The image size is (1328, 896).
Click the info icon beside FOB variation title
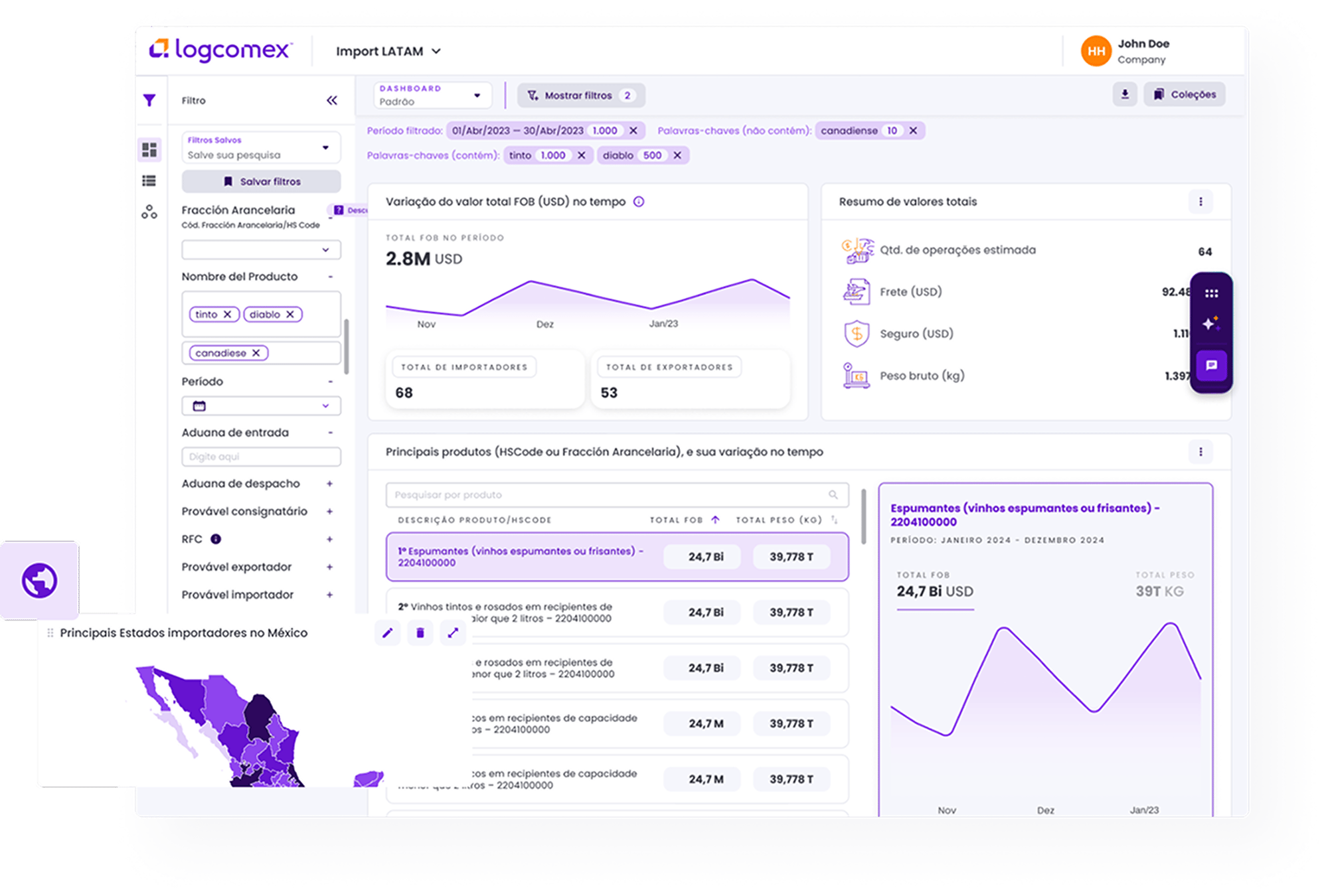click(639, 202)
